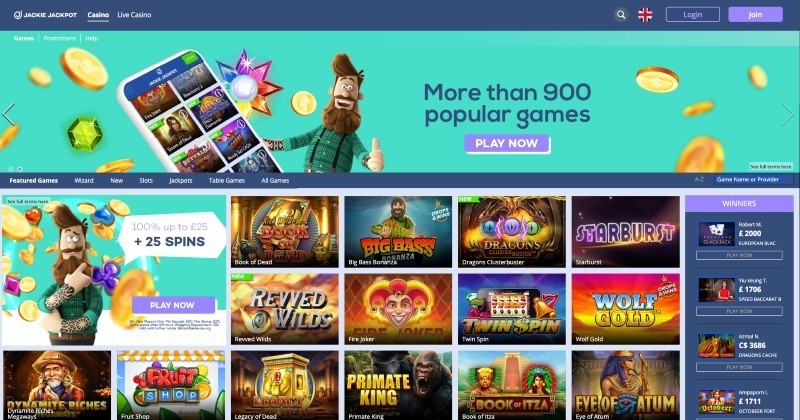Screen dimensions: 800x420
Task: Click PLAY NOW on the hero banner
Action: pos(507,143)
